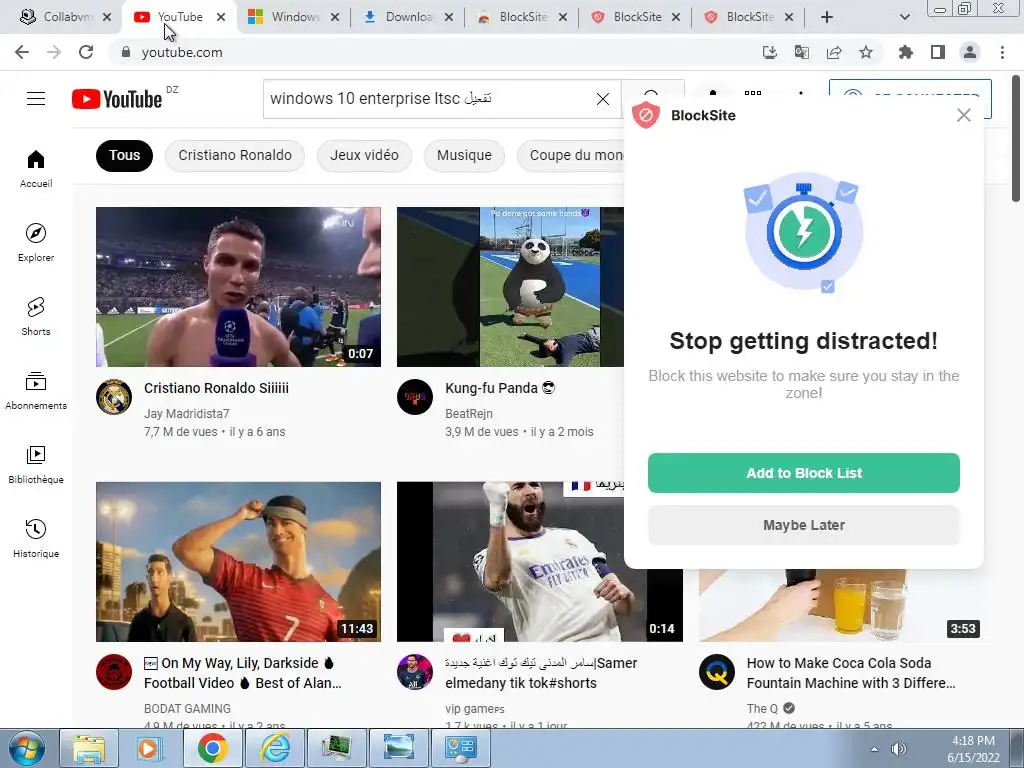Open Historique in the sidebar
This screenshot has height=768, width=1024.
point(36,538)
